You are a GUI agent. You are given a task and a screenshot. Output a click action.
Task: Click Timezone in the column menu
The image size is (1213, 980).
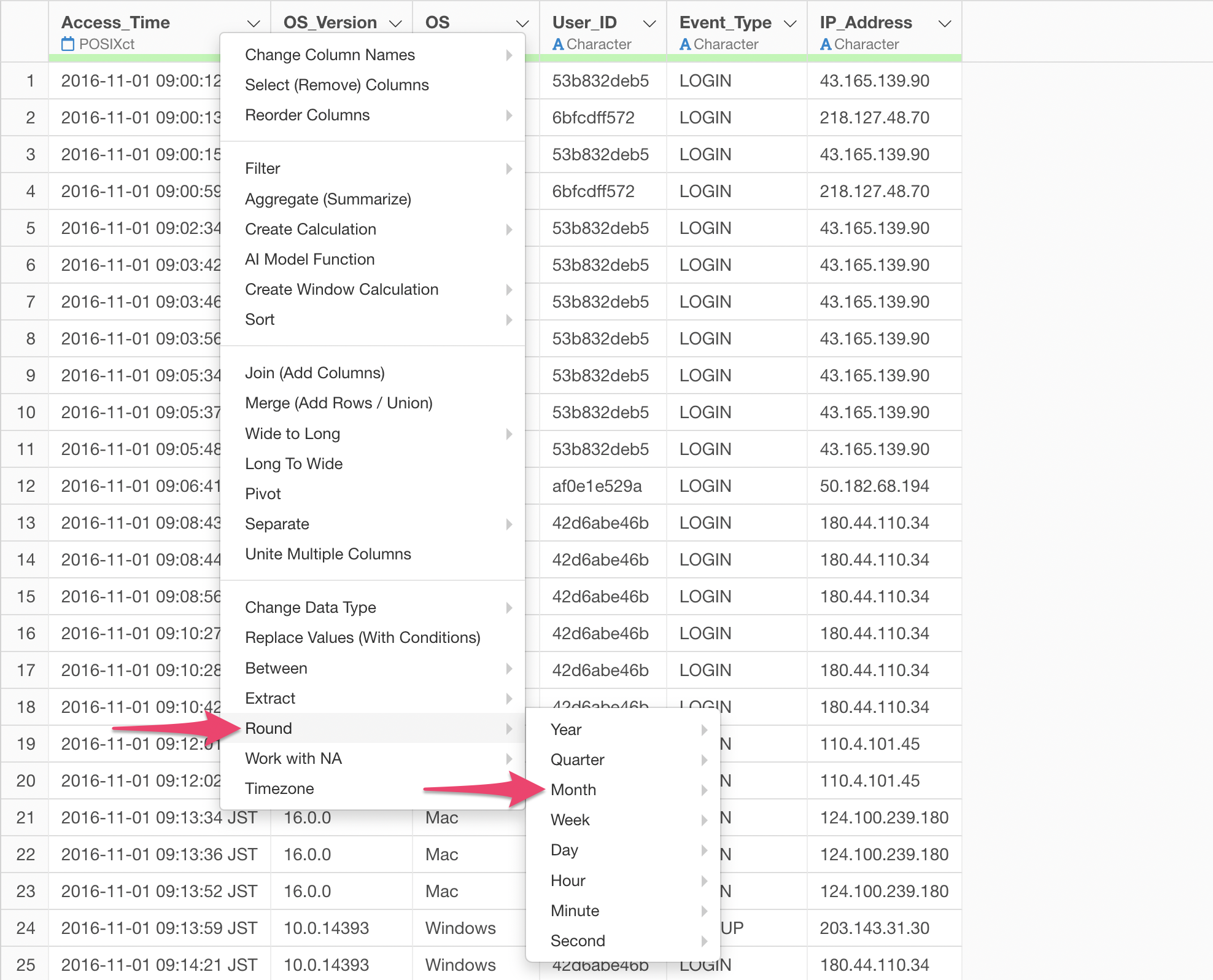tap(279, 788)
